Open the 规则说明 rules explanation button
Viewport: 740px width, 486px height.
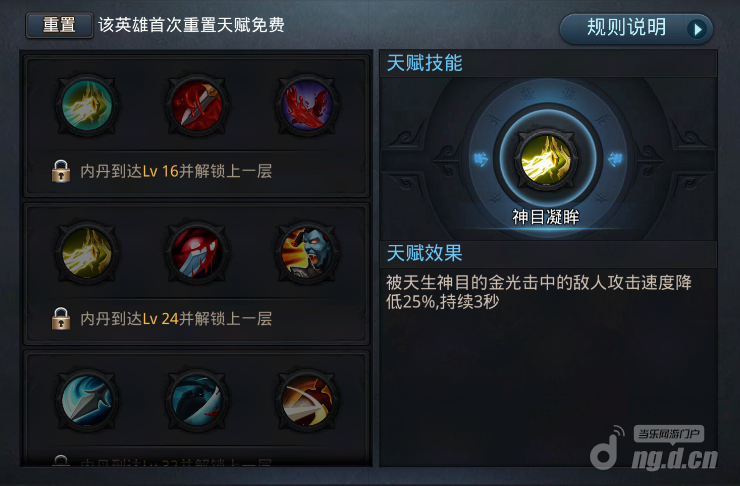coord(636,28)
